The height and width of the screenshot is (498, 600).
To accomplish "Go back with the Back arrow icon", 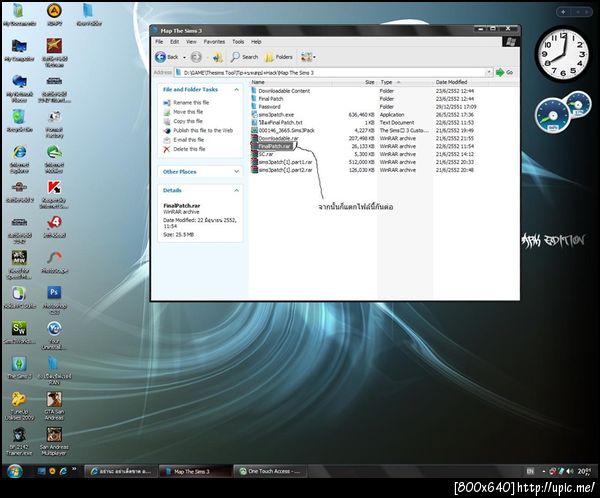I will (160, 57).
